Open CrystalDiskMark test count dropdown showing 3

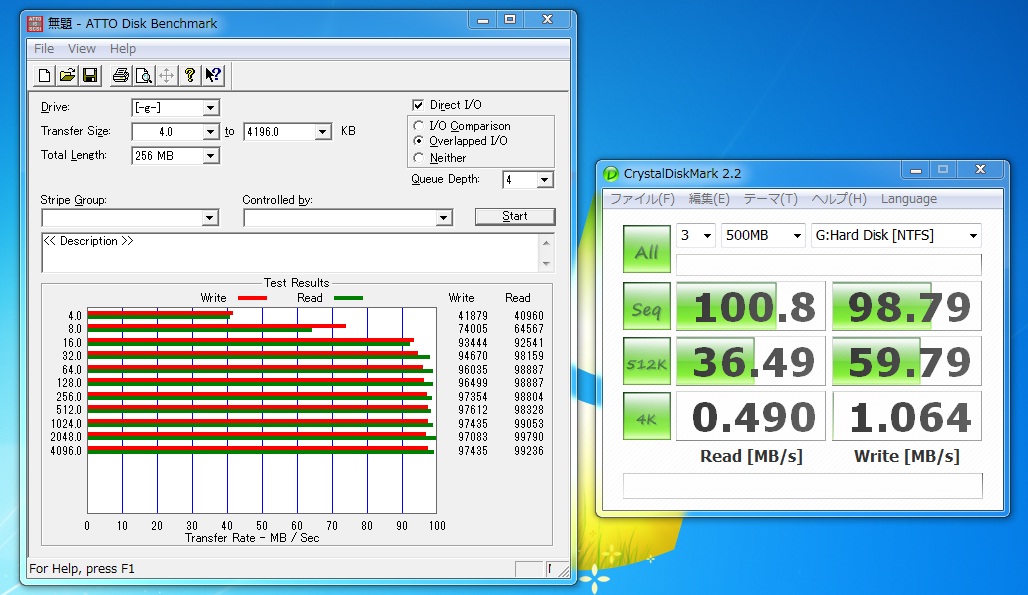[696, 235]
